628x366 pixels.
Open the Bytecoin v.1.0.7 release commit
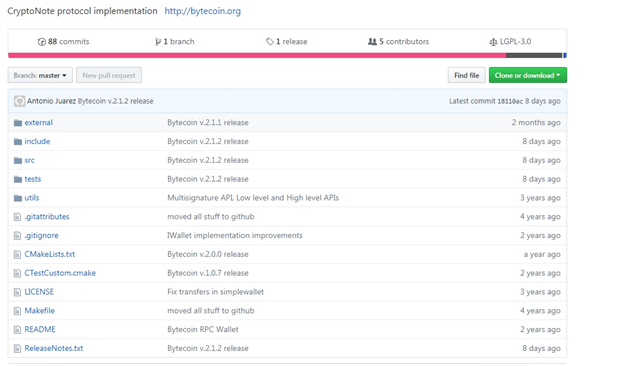coord(208,273)
